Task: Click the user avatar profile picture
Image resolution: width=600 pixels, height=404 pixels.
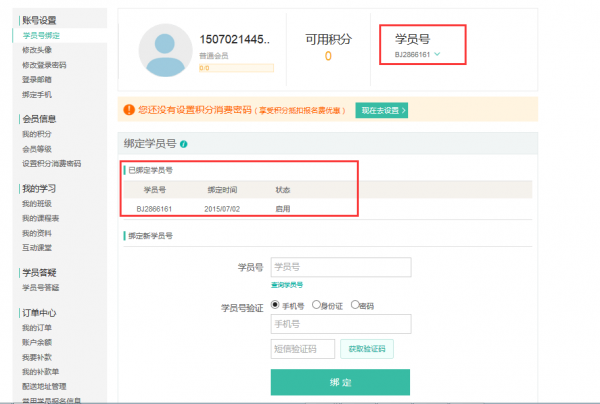Action: [167, 51]
